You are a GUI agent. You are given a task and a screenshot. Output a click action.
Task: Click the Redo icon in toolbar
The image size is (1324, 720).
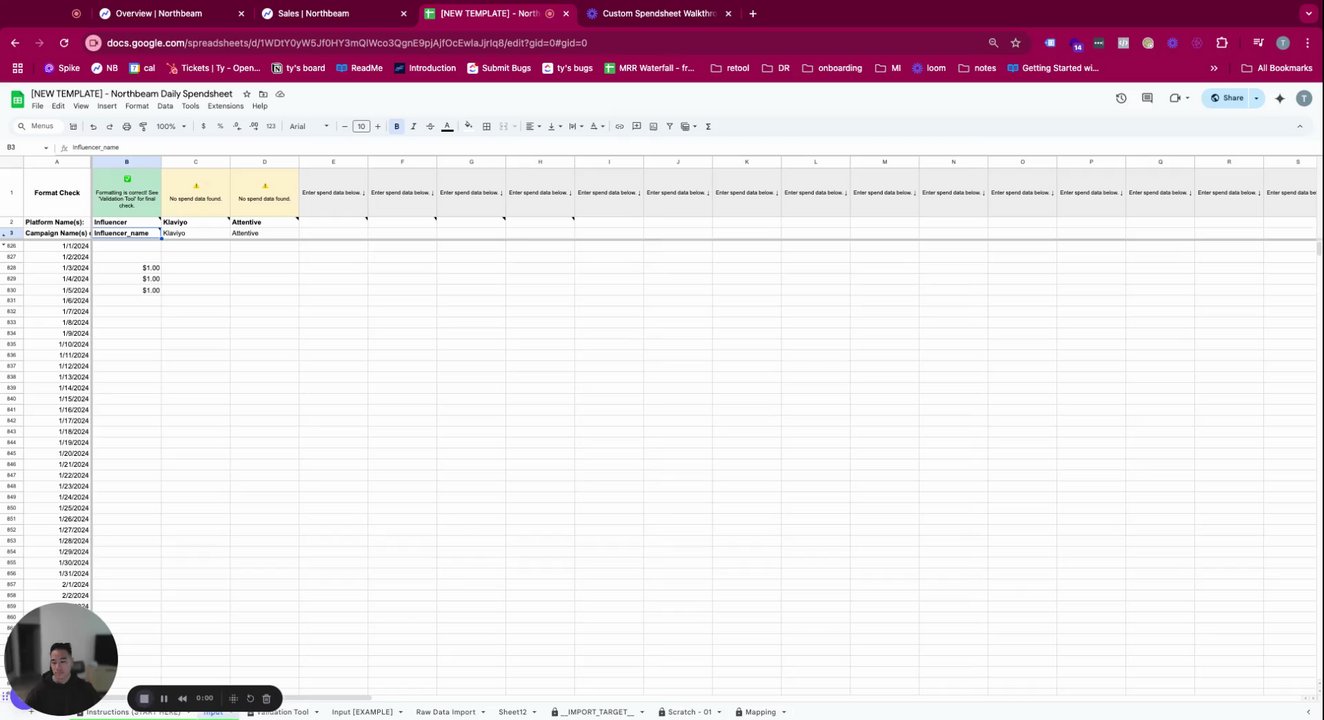[x=109, y=127]
